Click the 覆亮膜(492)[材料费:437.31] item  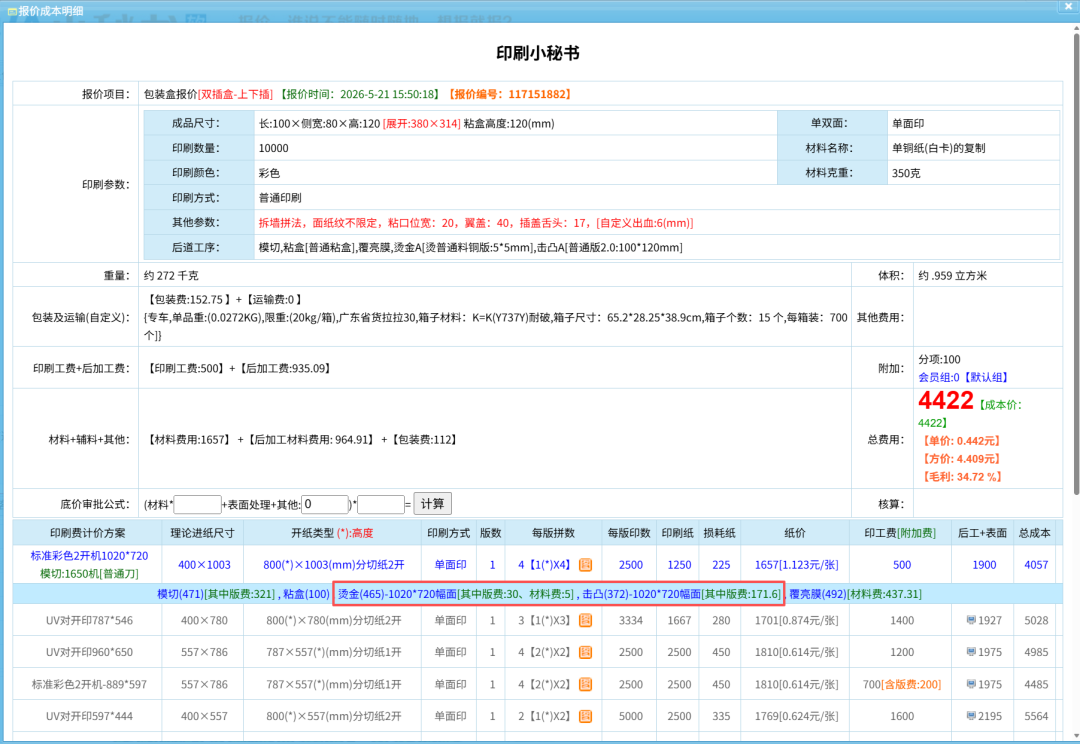(855, 594)
